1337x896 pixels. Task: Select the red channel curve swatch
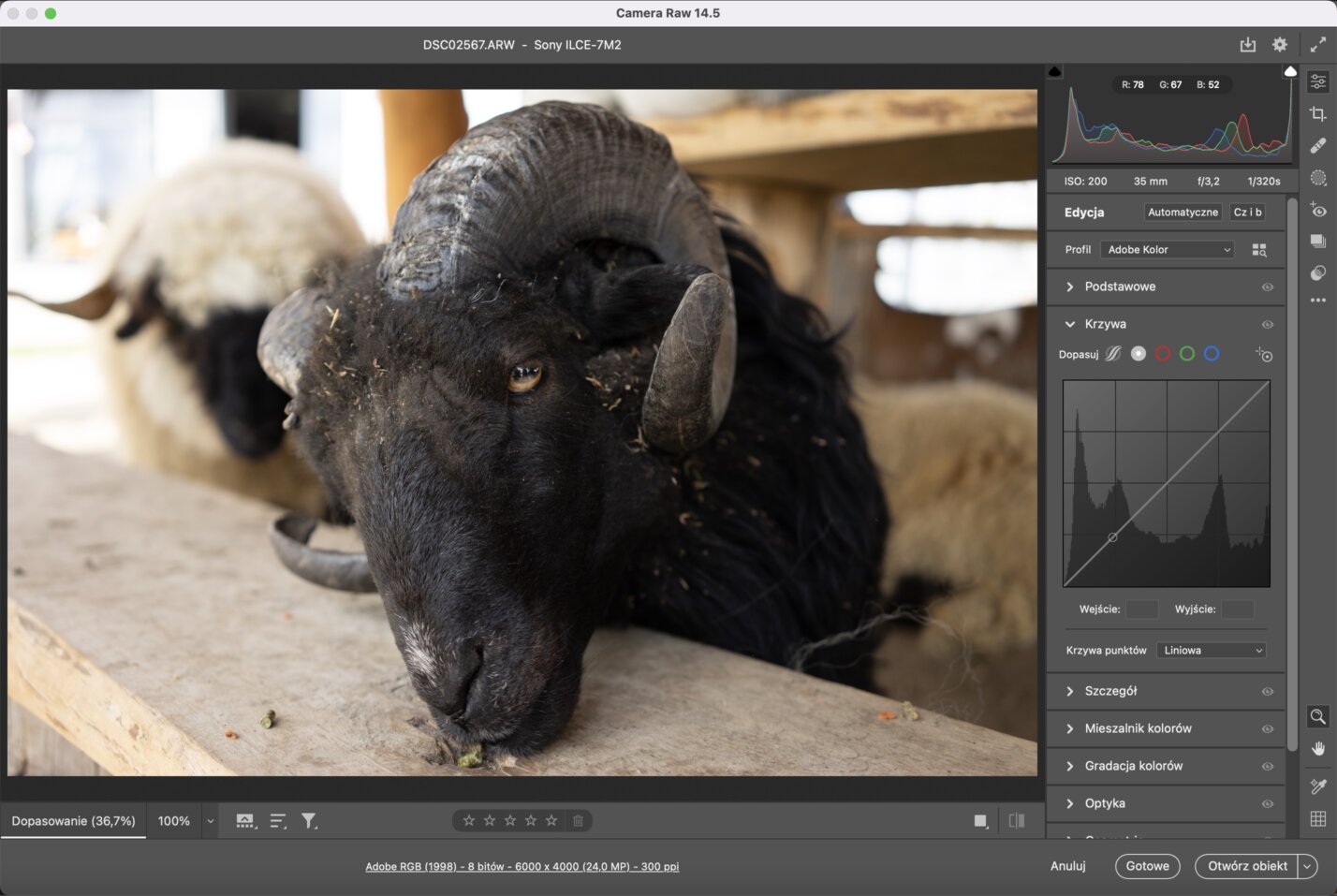point(1163,354)
